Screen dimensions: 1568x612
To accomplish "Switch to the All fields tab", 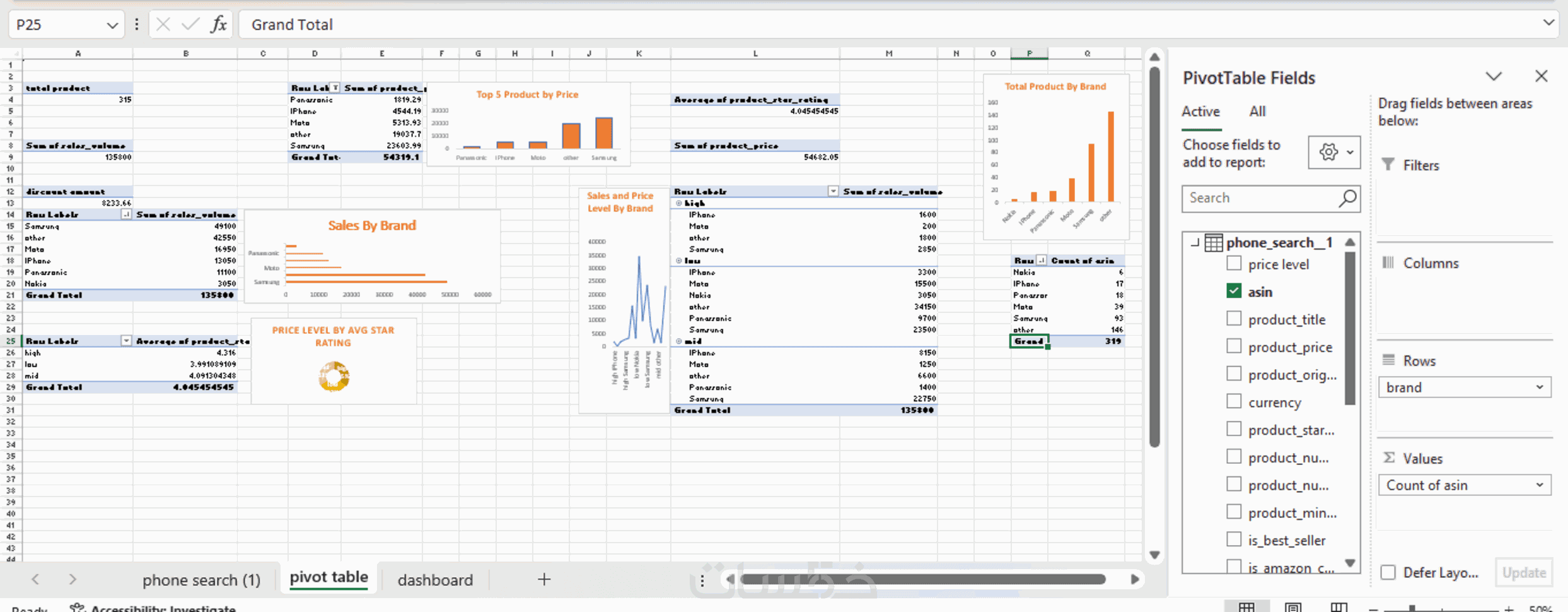I will (1257, 112).
